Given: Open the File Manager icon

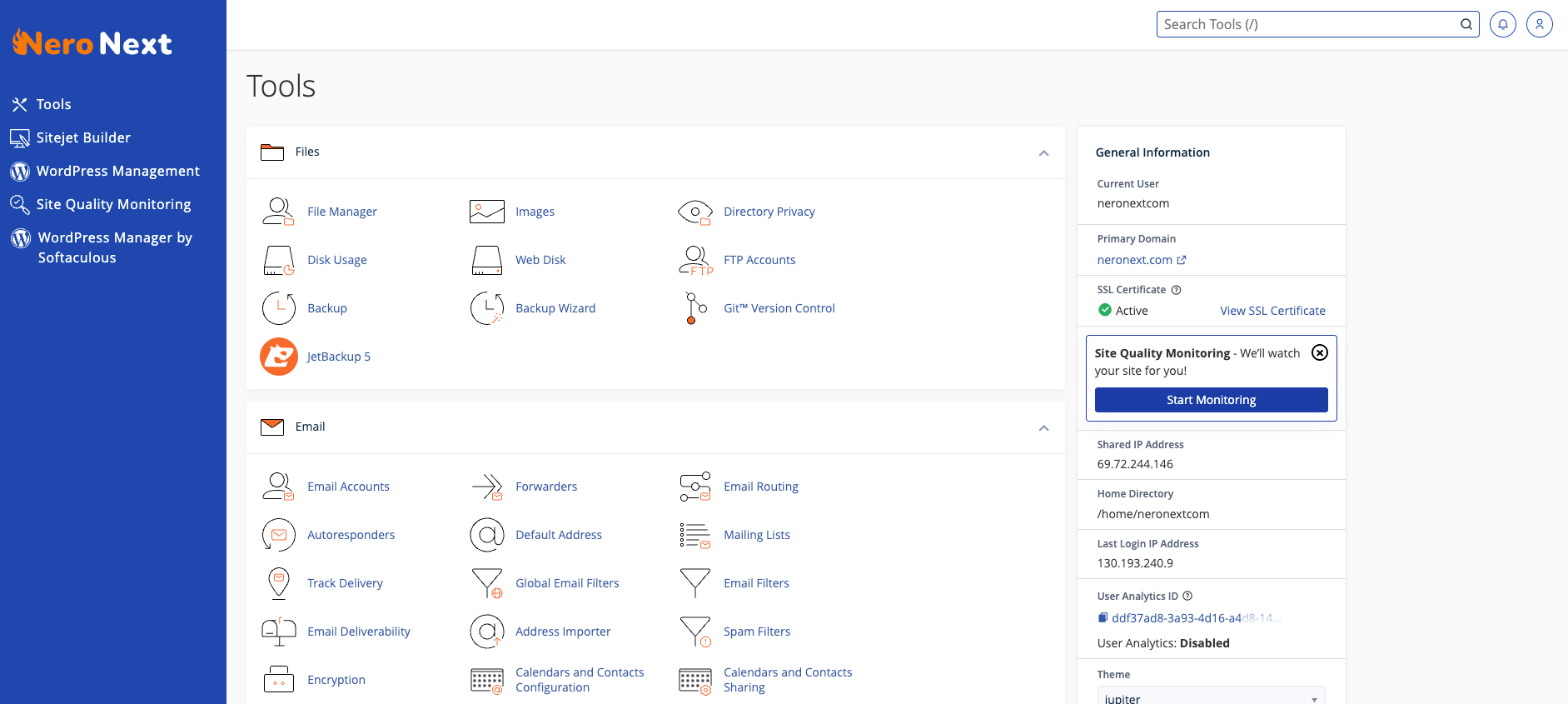Looking at the screenshot, I should 278,212.
